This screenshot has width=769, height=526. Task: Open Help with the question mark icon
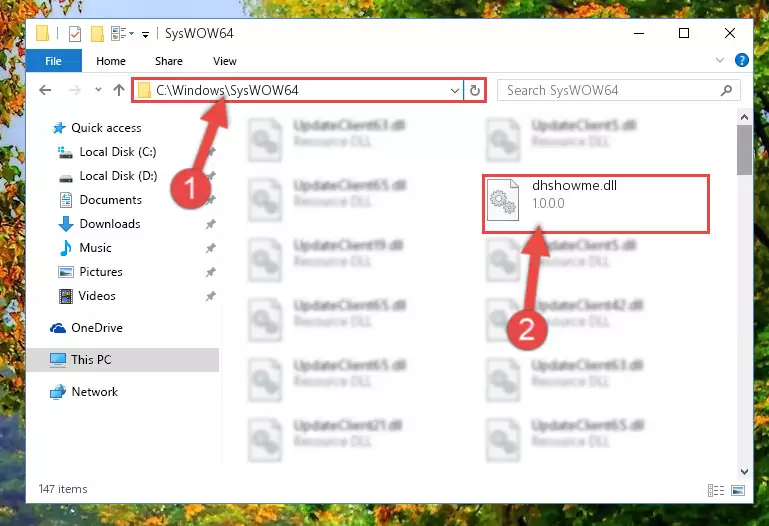[x=742, y=60]
